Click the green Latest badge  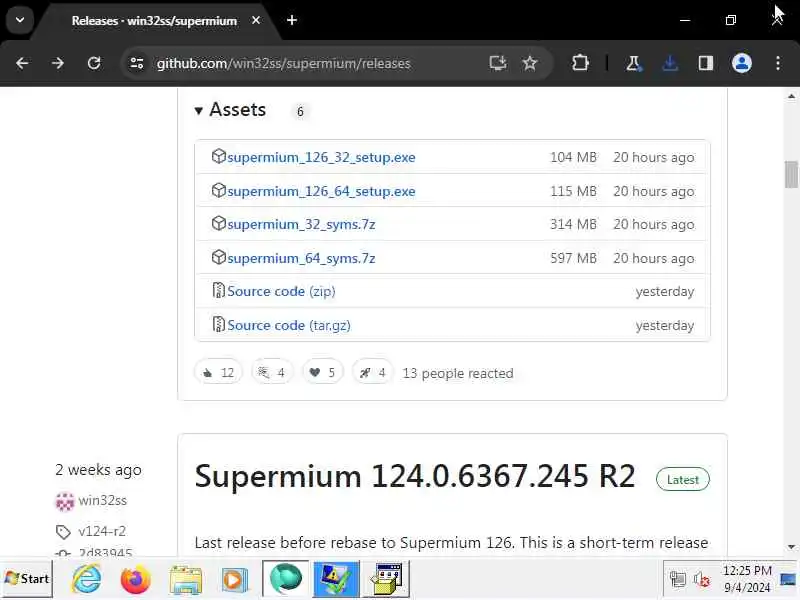coord(683,480)
